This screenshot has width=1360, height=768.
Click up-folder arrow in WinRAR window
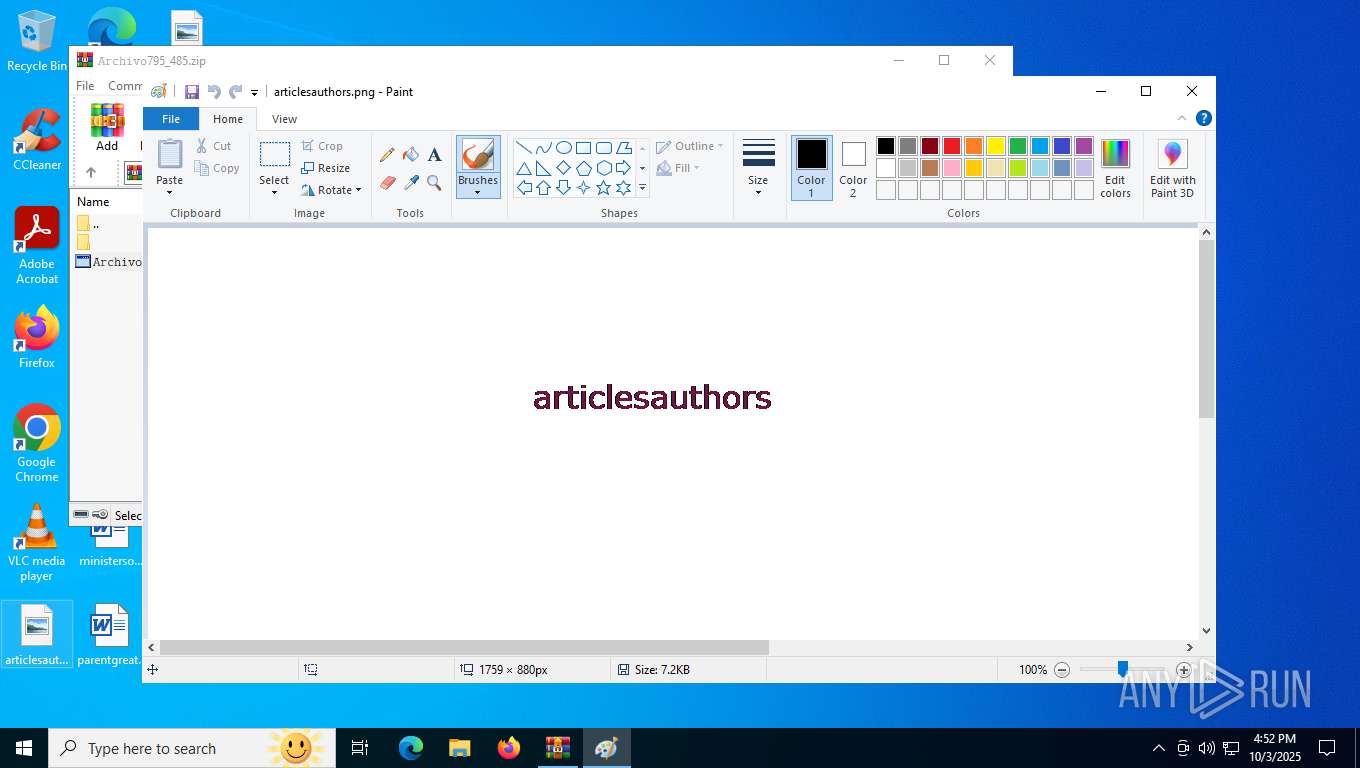pos(91,172)
